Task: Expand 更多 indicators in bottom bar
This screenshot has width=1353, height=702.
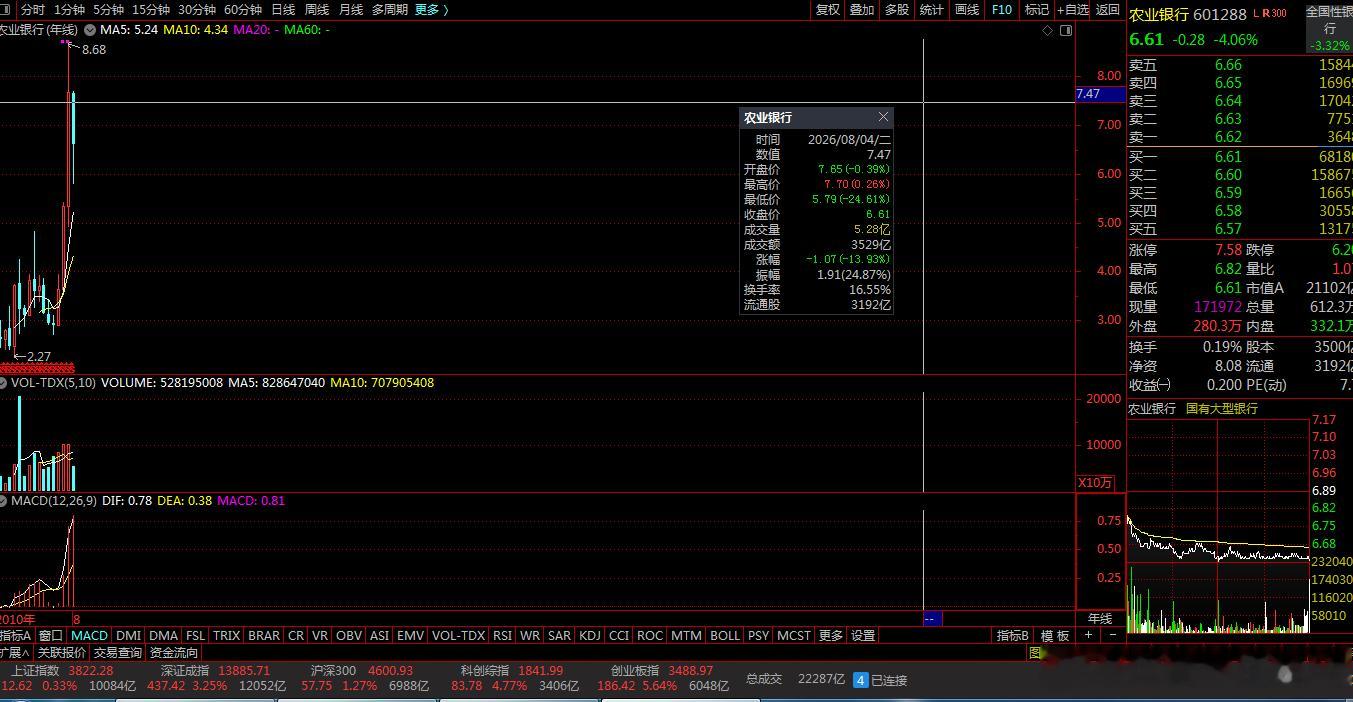Action: (x=831, y=635)
